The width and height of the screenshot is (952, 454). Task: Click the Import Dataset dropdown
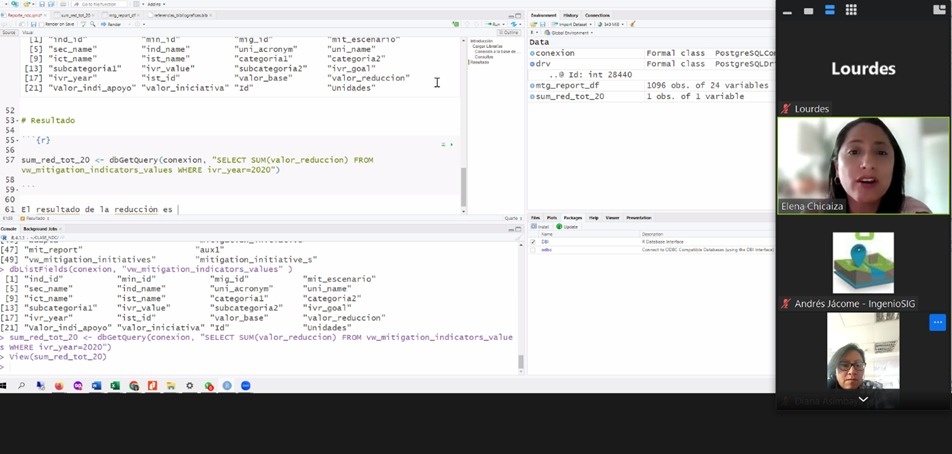point(571,24)
